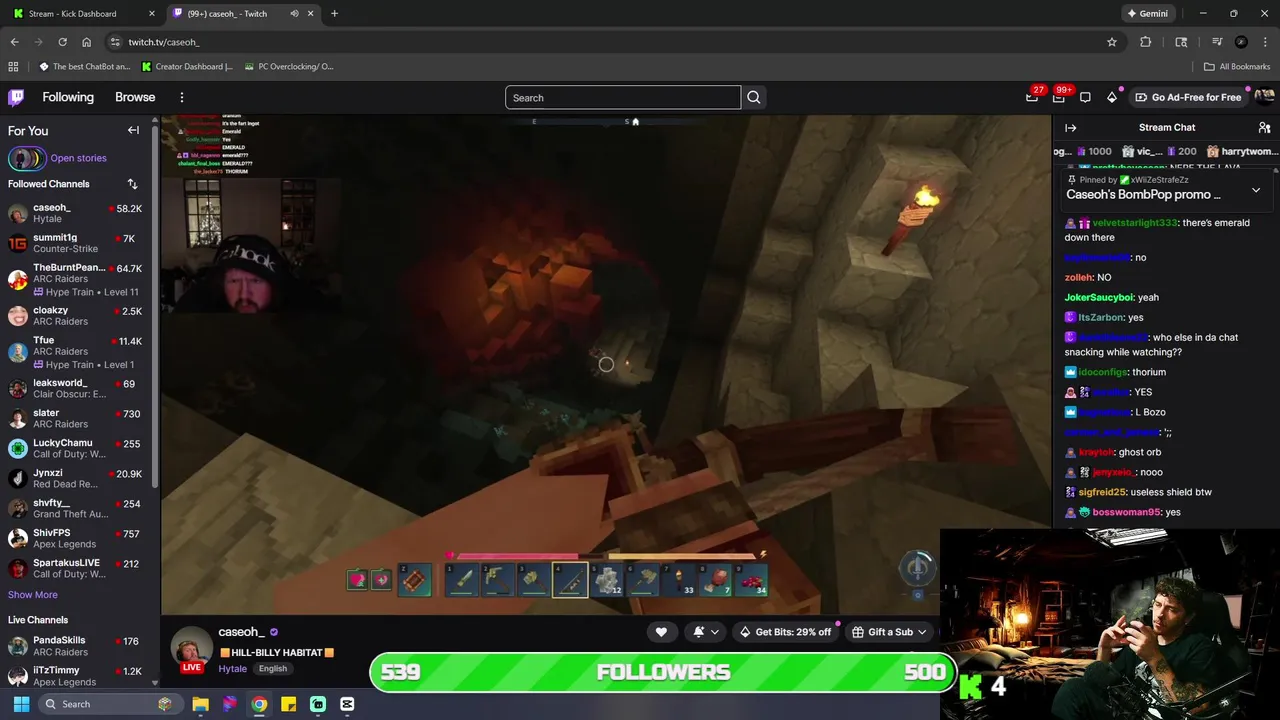Mute the Twitch tab audio icon

click(x=294, y=14)
